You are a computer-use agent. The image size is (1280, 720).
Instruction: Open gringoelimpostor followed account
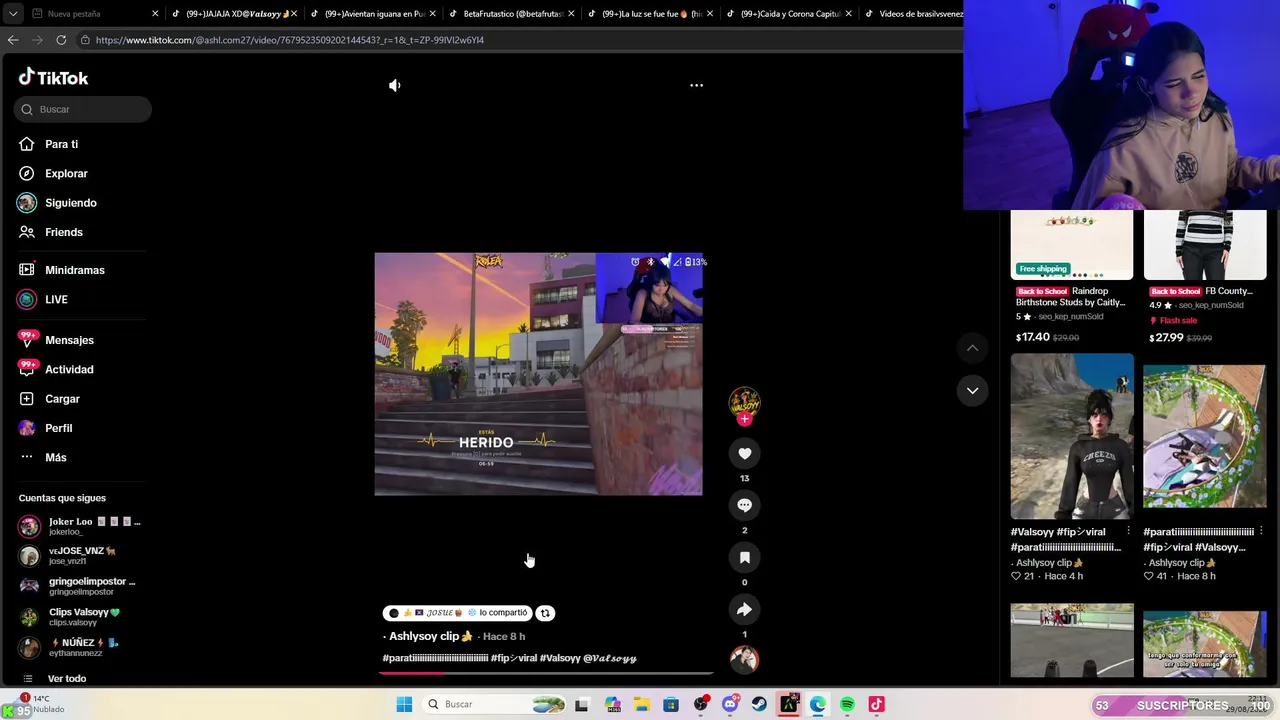coord(80,586)
